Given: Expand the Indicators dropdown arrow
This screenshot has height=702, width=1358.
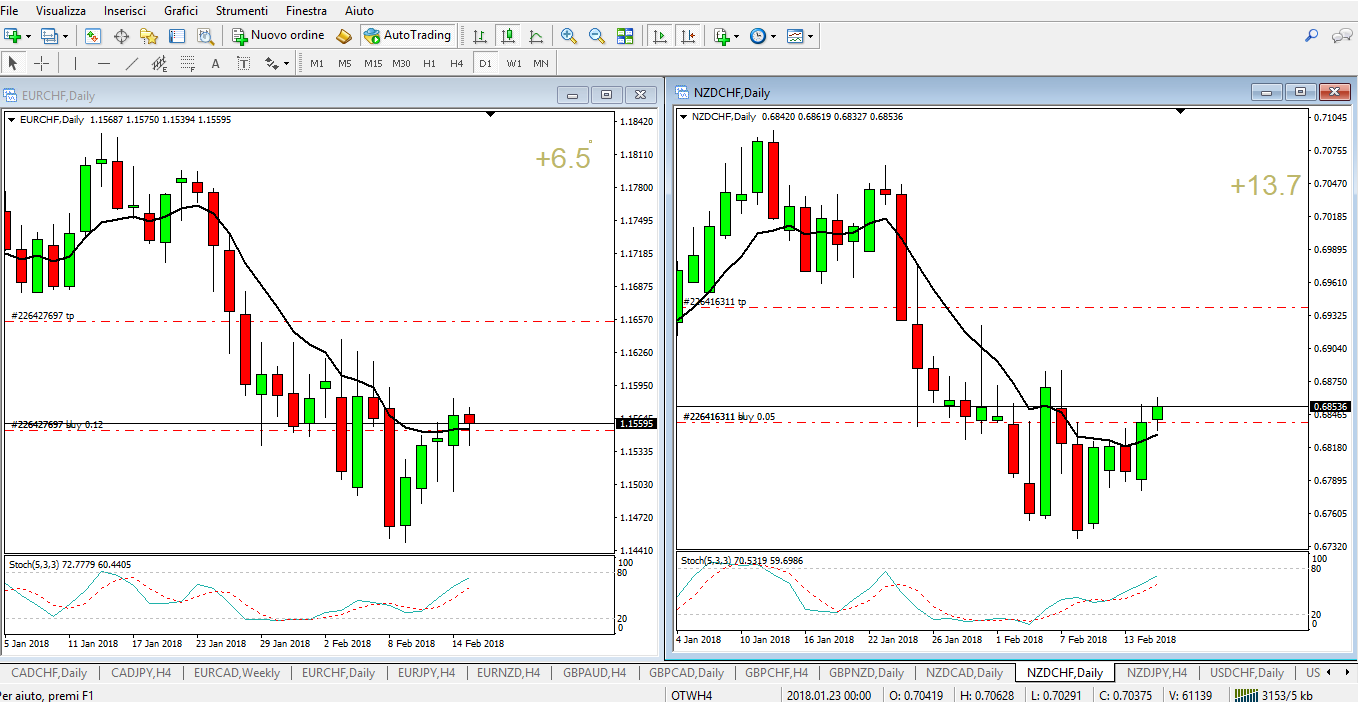Looking at the screenshot, I should [x=736, y=36].
